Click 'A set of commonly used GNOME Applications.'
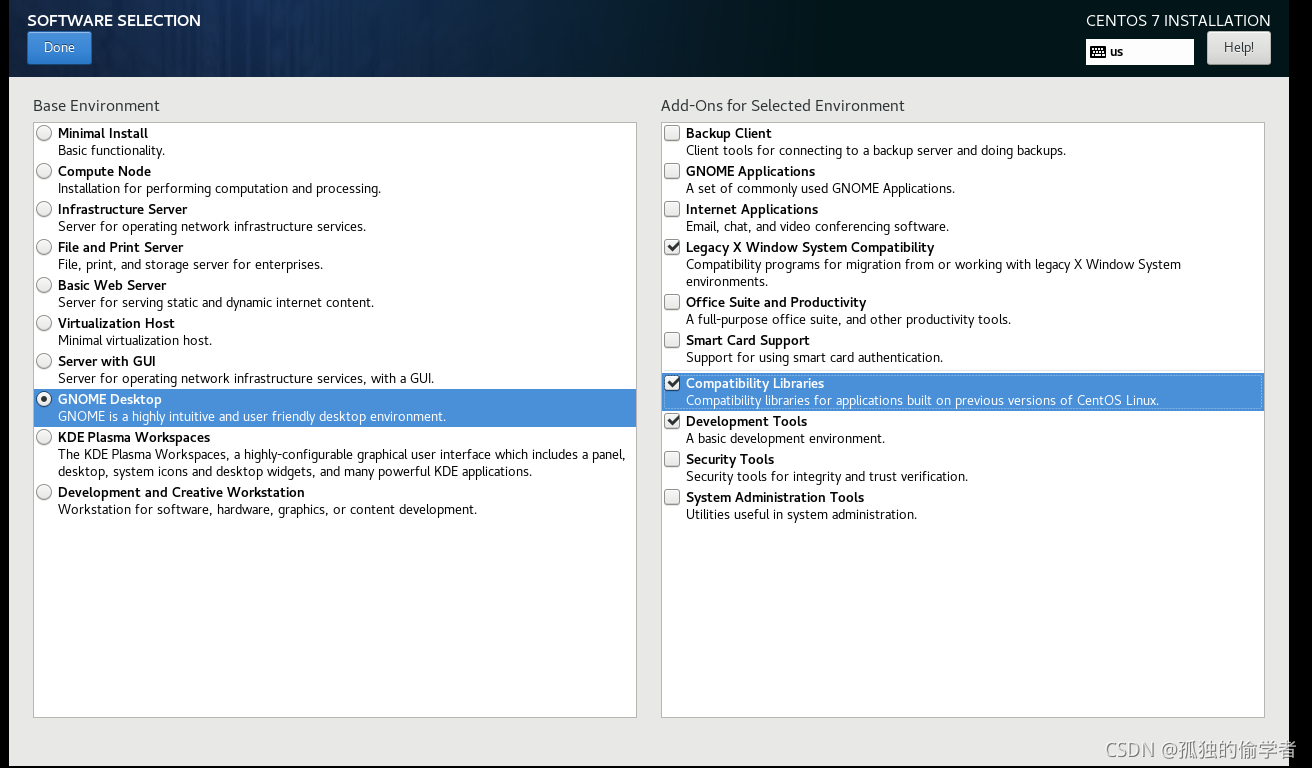This screenshot has width=1312, height=768. click(820, 189)
